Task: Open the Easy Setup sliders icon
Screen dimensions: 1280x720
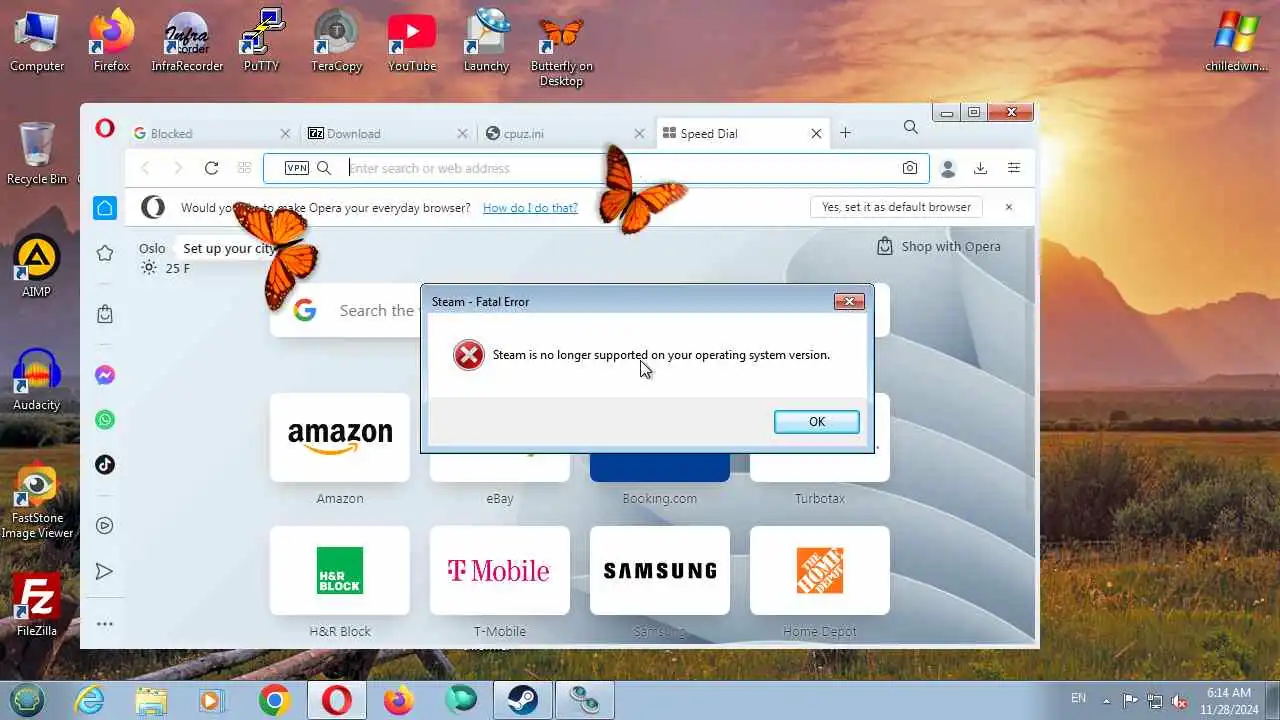Action: tap(1014, 168)
